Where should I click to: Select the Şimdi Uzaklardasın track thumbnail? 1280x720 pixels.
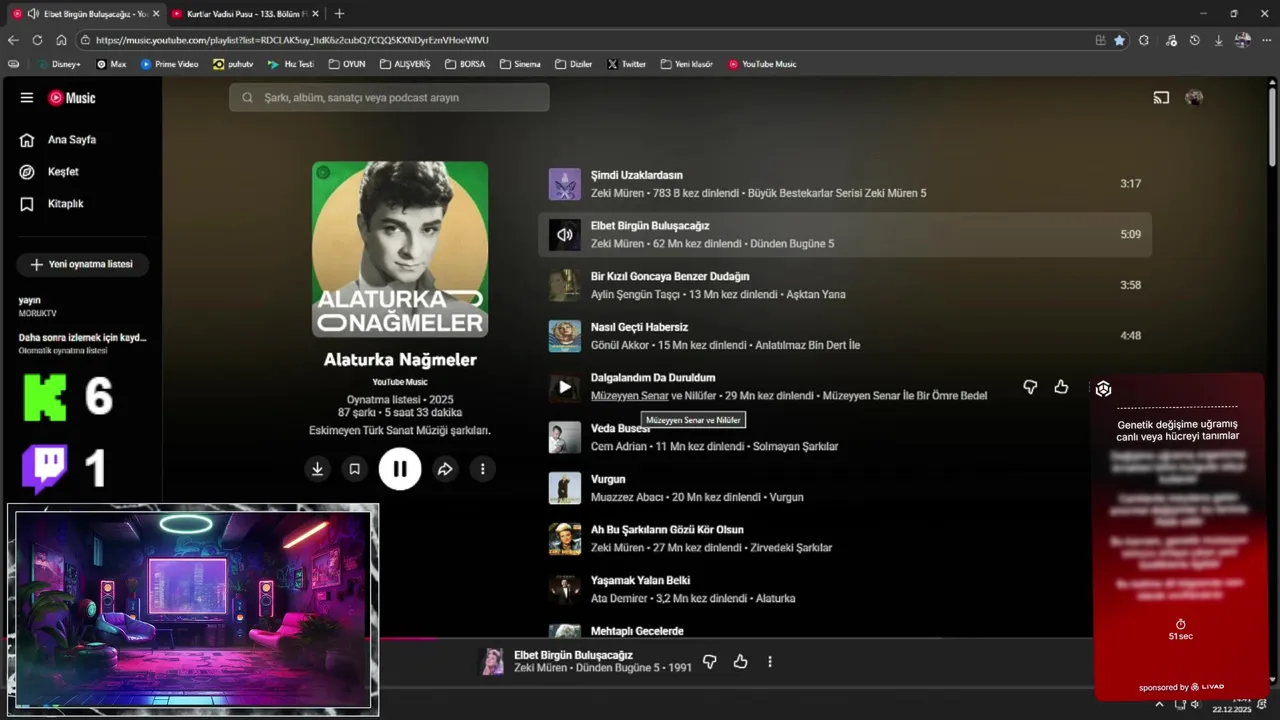pyautogui.click(x=565, y=184)
